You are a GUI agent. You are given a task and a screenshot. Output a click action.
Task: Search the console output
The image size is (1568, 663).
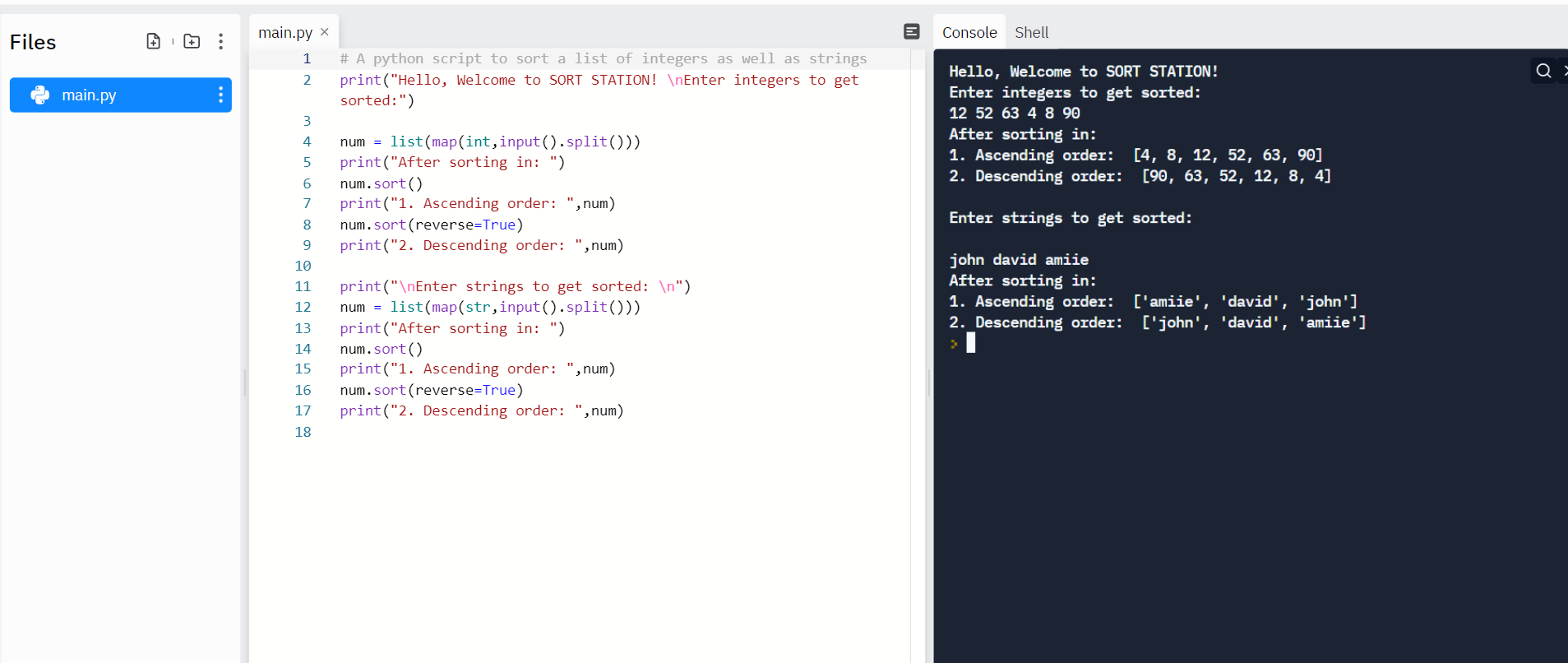(1543, 71)
